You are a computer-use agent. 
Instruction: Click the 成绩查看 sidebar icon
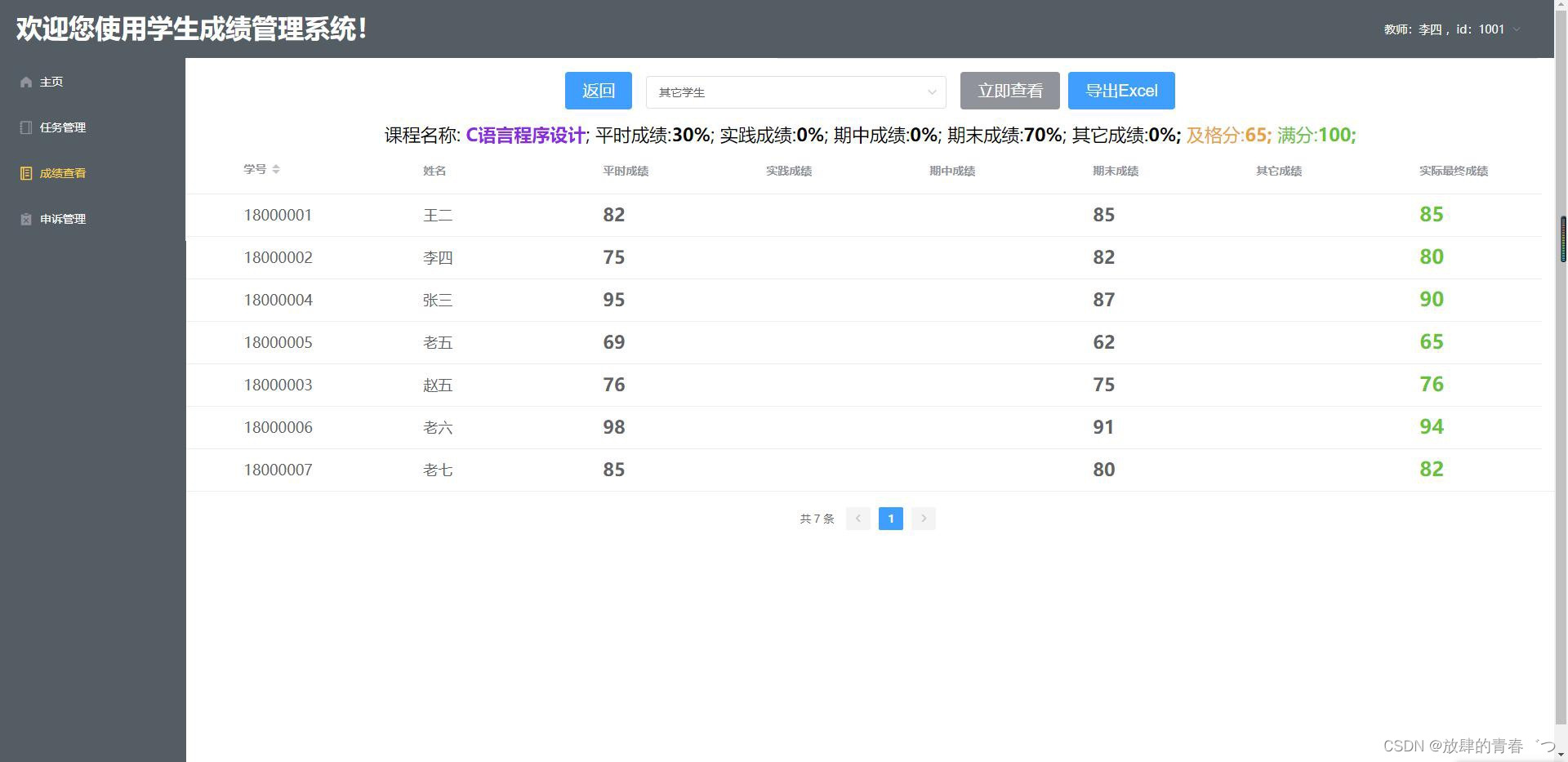pyautogui.click(x=26, y=173)
